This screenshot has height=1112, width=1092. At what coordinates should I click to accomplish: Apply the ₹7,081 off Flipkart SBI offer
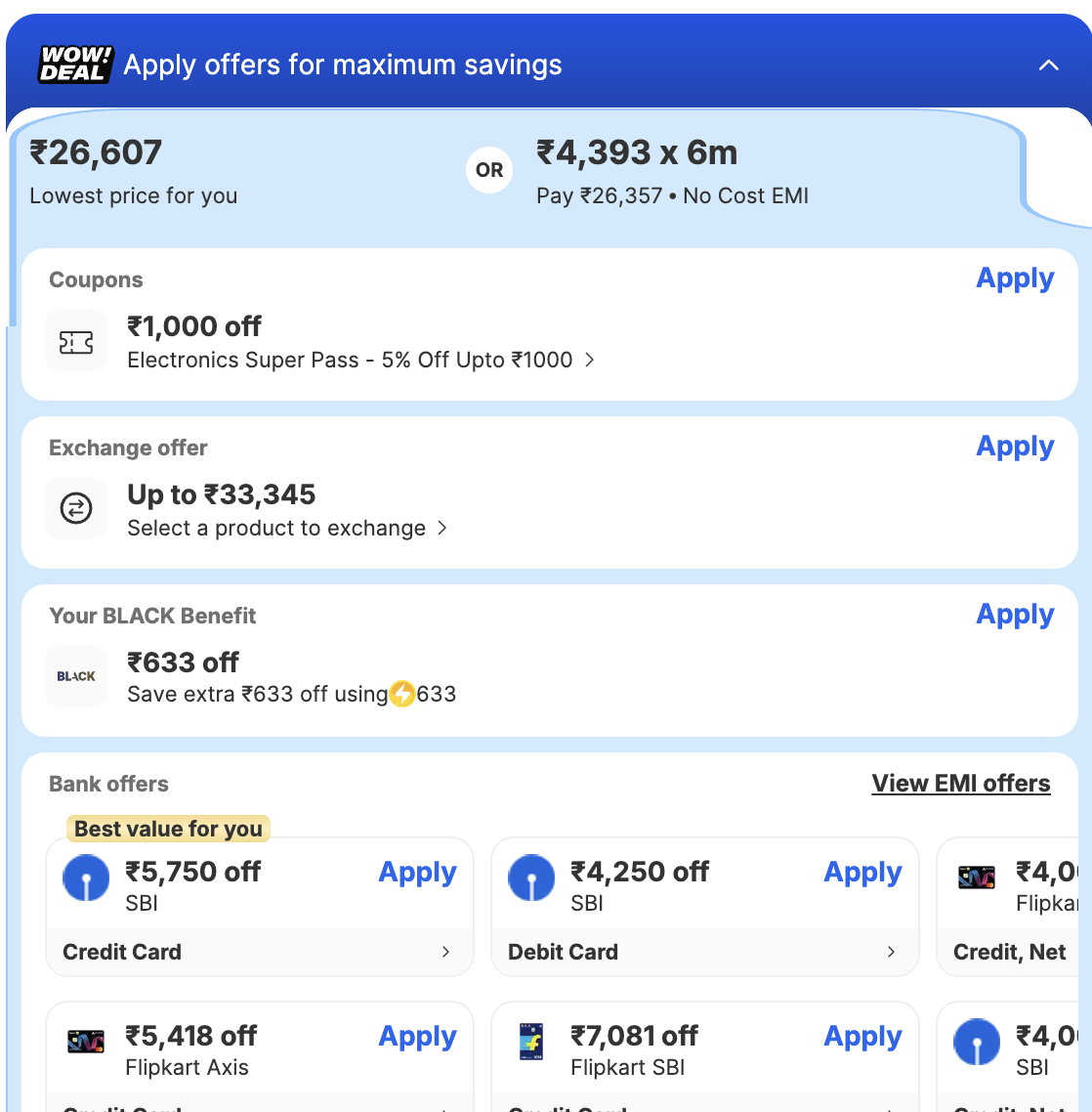862,1036
